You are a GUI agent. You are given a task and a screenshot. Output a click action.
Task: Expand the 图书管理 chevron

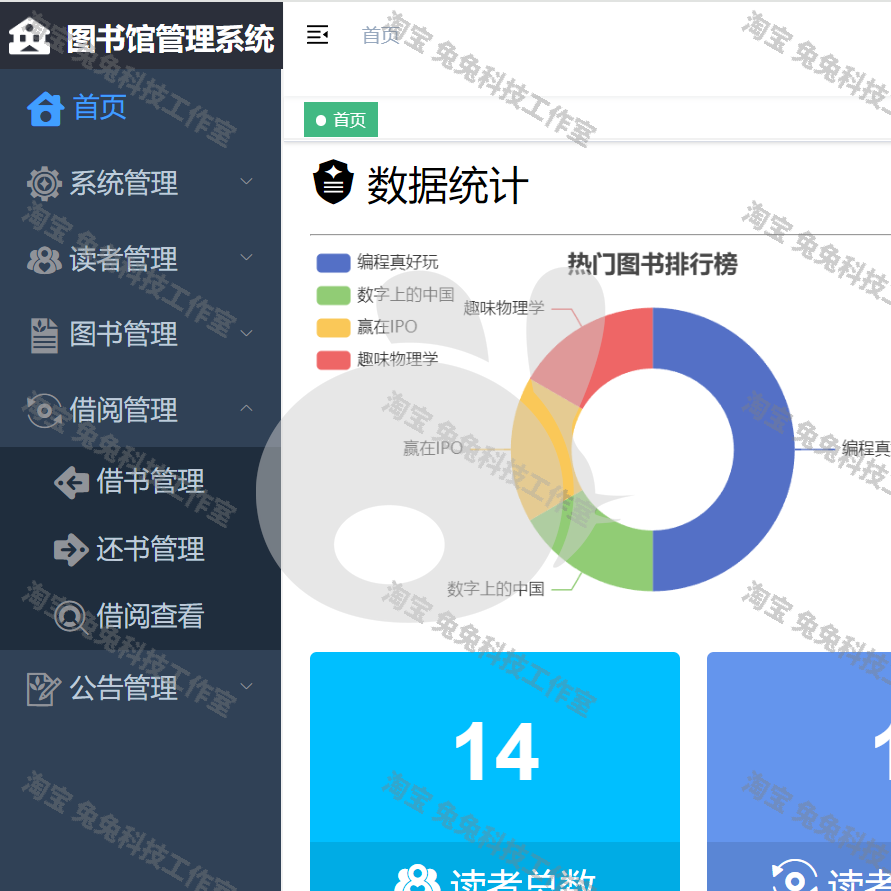click(246, 333)
